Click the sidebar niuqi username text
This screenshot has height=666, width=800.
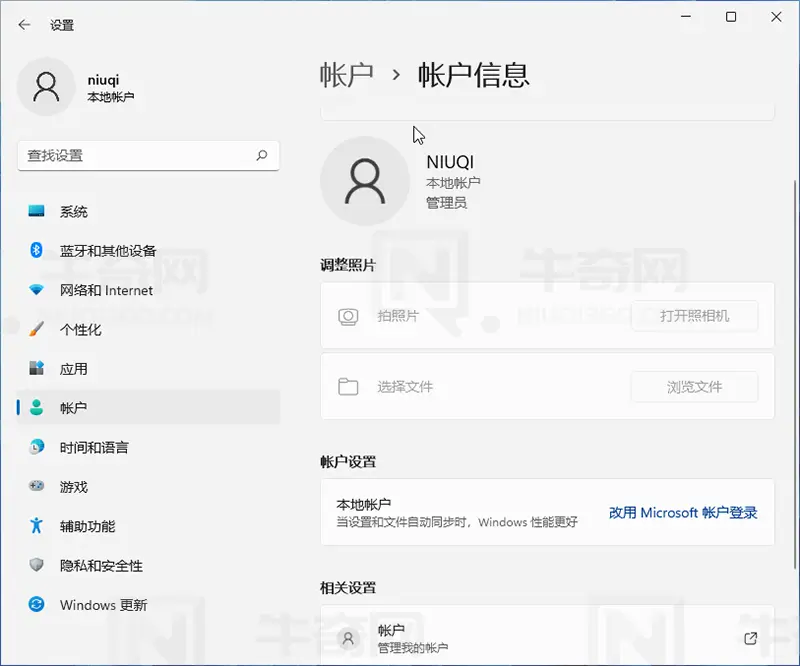click(103, 80)
